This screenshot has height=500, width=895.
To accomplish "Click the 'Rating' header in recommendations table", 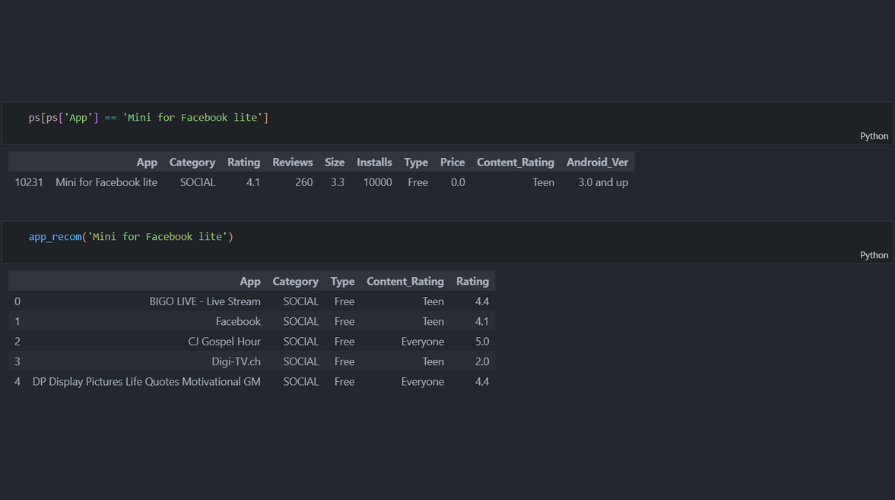I will 472,281.
